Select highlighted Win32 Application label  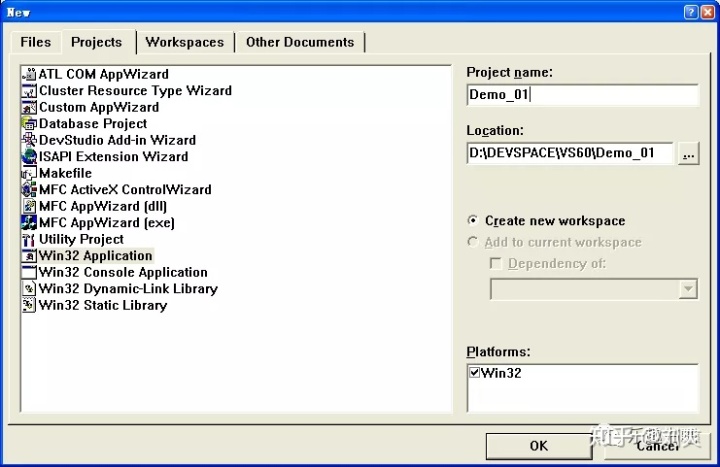(x=96, y=256)
